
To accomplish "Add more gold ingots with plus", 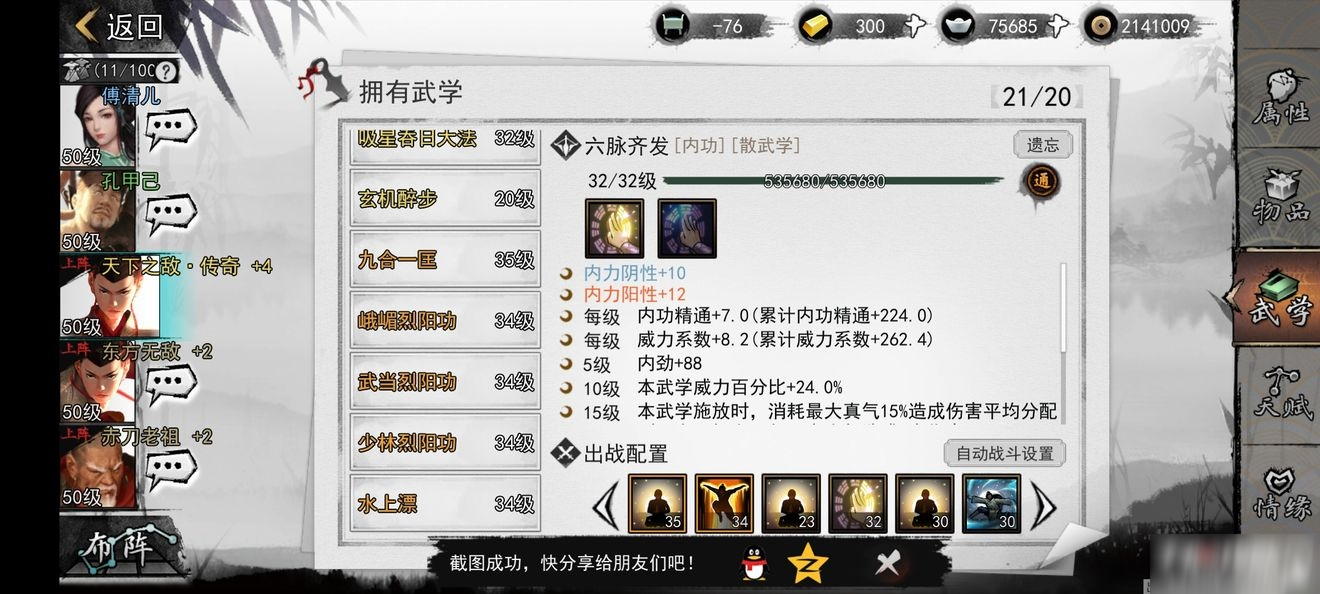I will click(x=913, y=26).
